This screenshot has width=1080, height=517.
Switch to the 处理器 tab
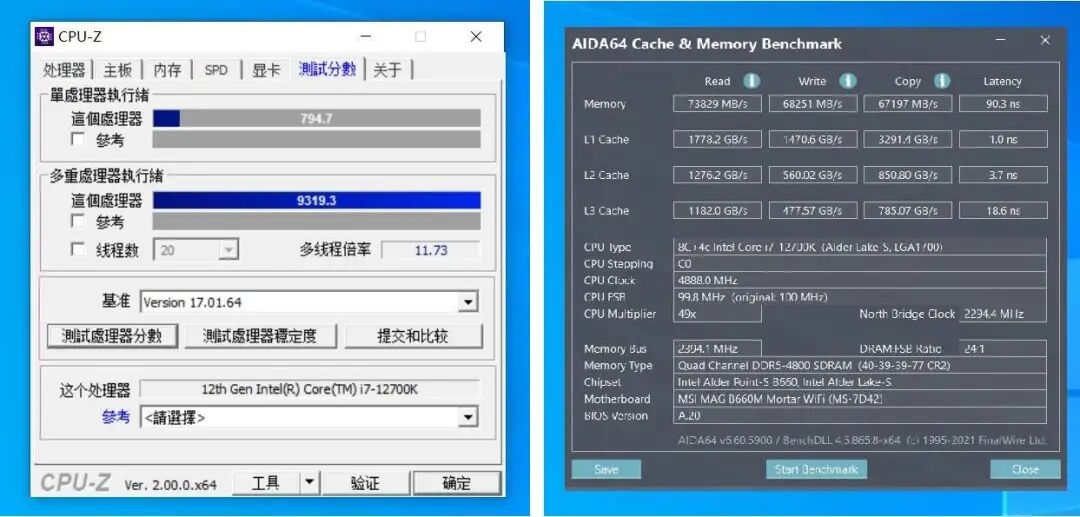click(64, 70)
